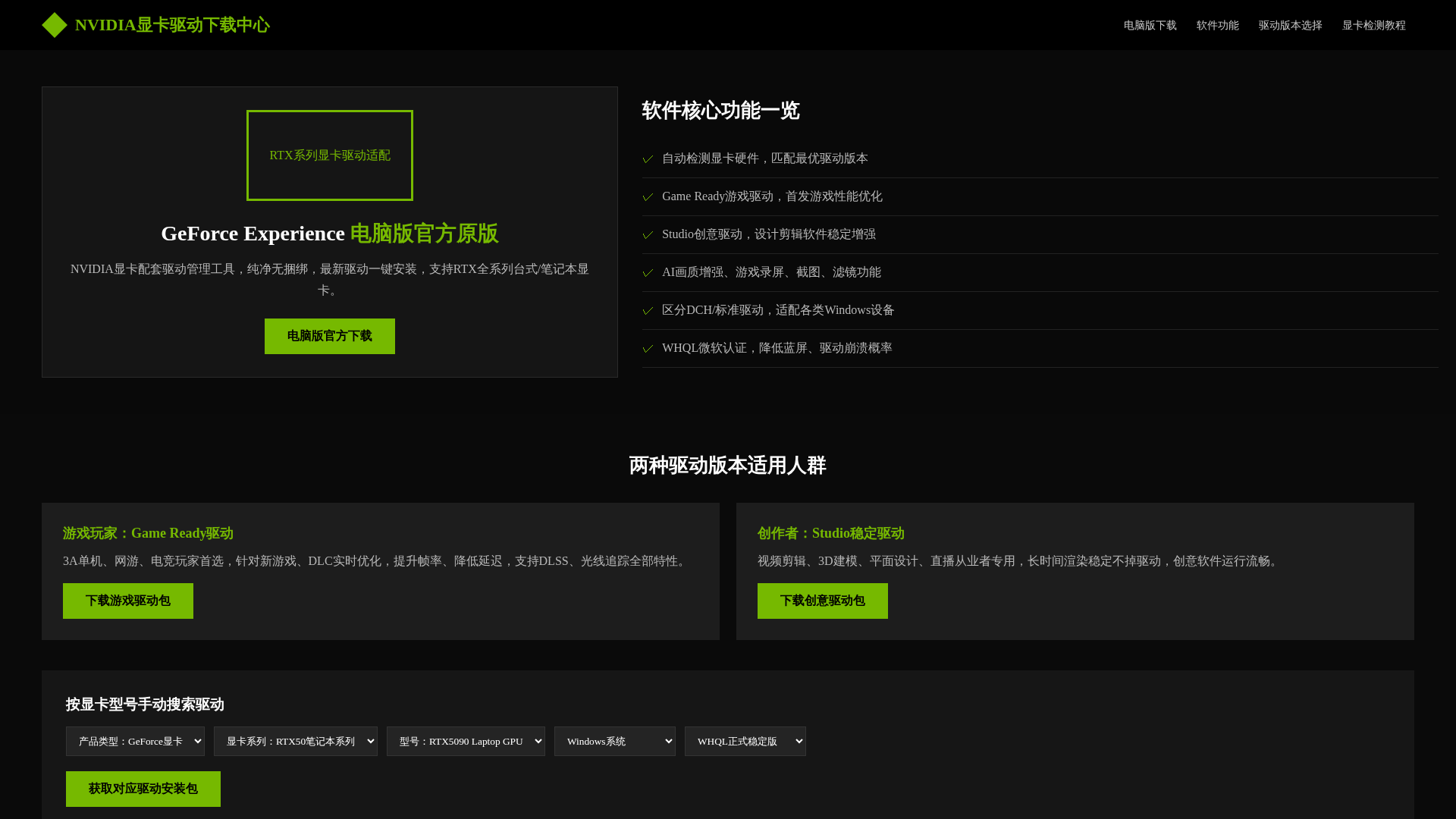Click checkmark icon beside 自动检测显卡硬件
Viewport: 1456px width, 819px height.
click(x=648, y=159)
